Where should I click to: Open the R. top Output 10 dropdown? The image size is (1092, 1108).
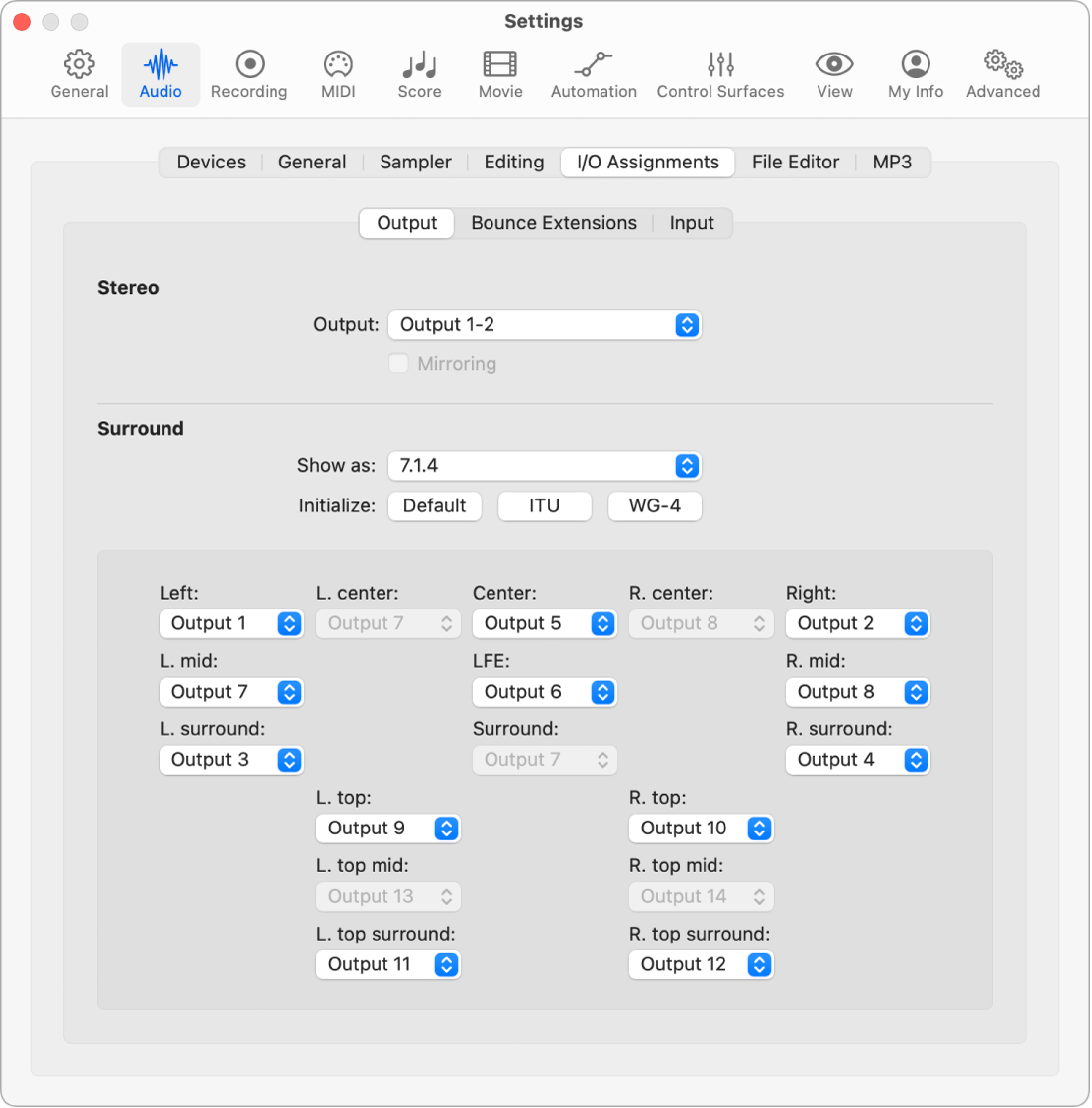pyautogui.click(x=702, y=829)
